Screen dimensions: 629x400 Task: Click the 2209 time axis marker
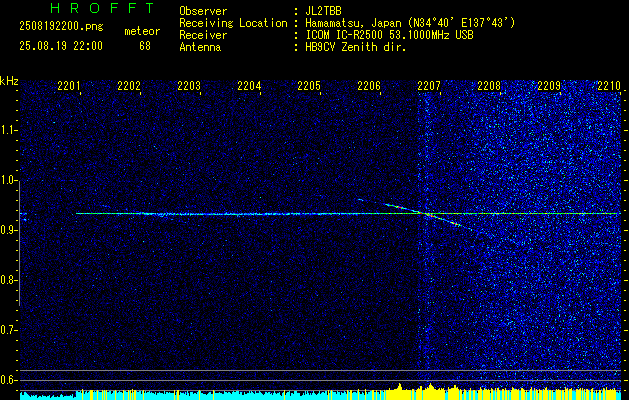tap(549, 86)
